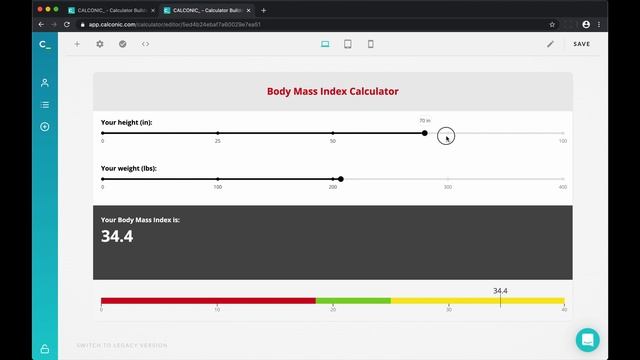Click the lock icon in sidebar
This screenshot has width=640, height=360.
click(x=45, y=349)
